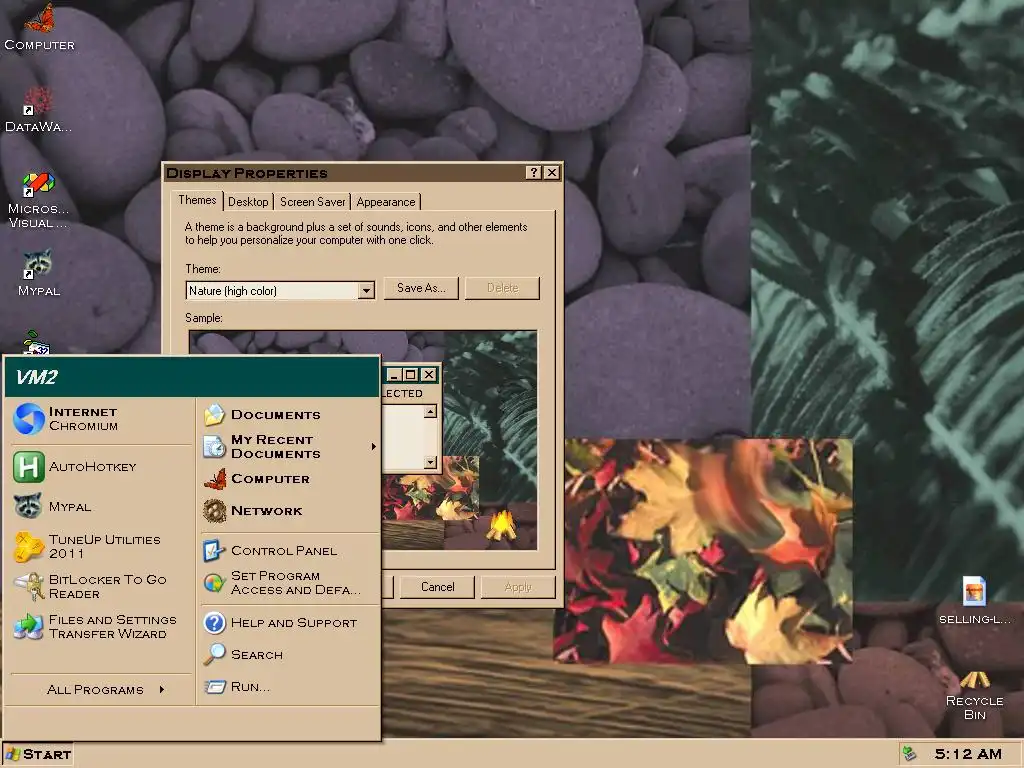Switch to the Themes tab
The height and width of the screenshot is (768, 1024).
[x=197, y=200]
